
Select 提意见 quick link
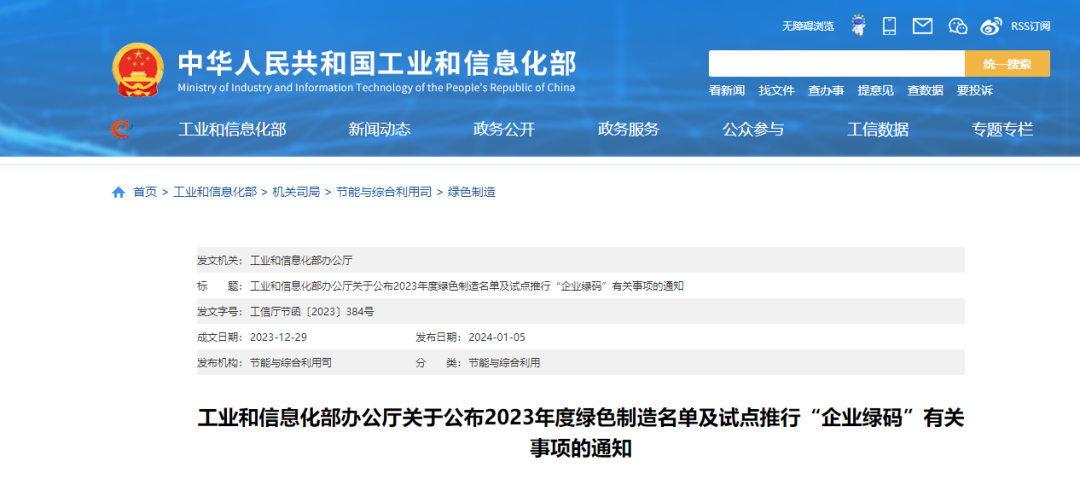coord(875,90)
